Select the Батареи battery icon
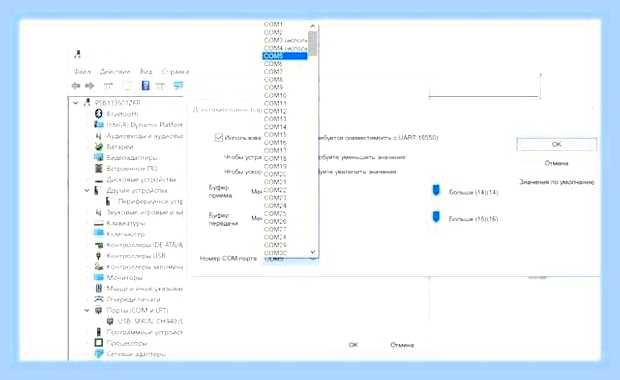This screenshot has width=620, height=380. (x=99, y=147)
